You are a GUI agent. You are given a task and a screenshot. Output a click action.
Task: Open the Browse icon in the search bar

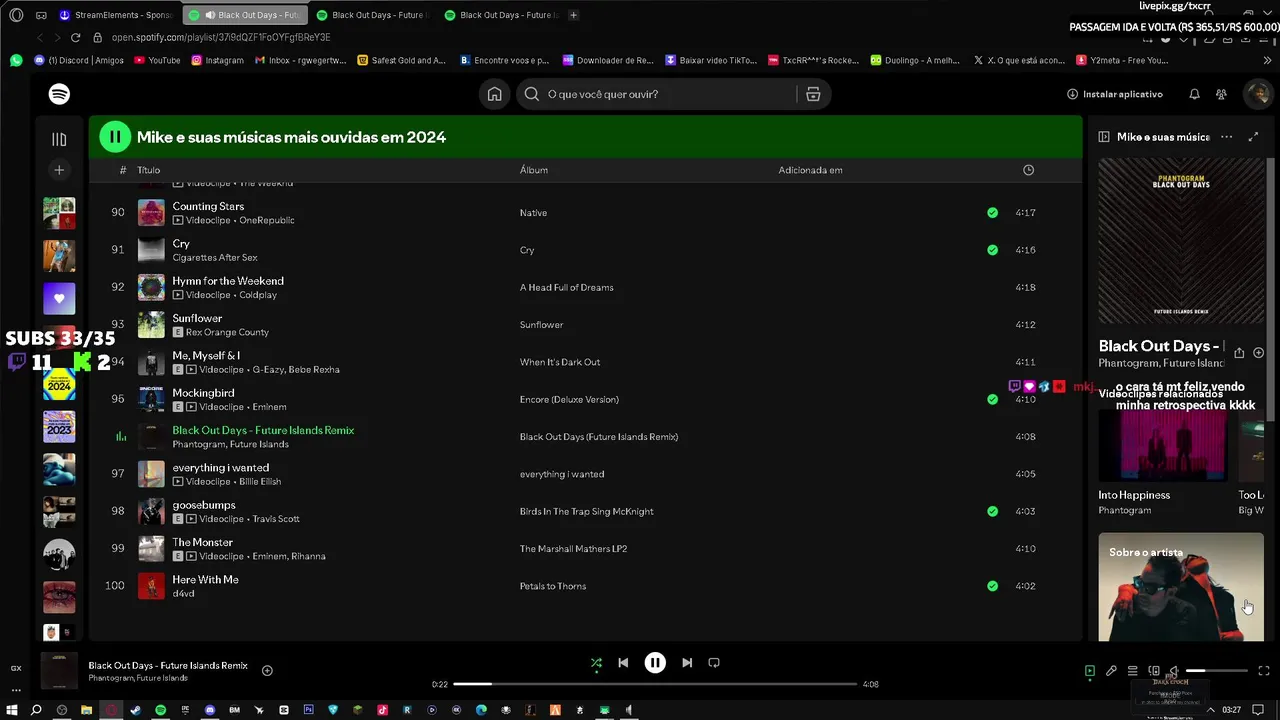pyautogui.click(x=813, y=94)
